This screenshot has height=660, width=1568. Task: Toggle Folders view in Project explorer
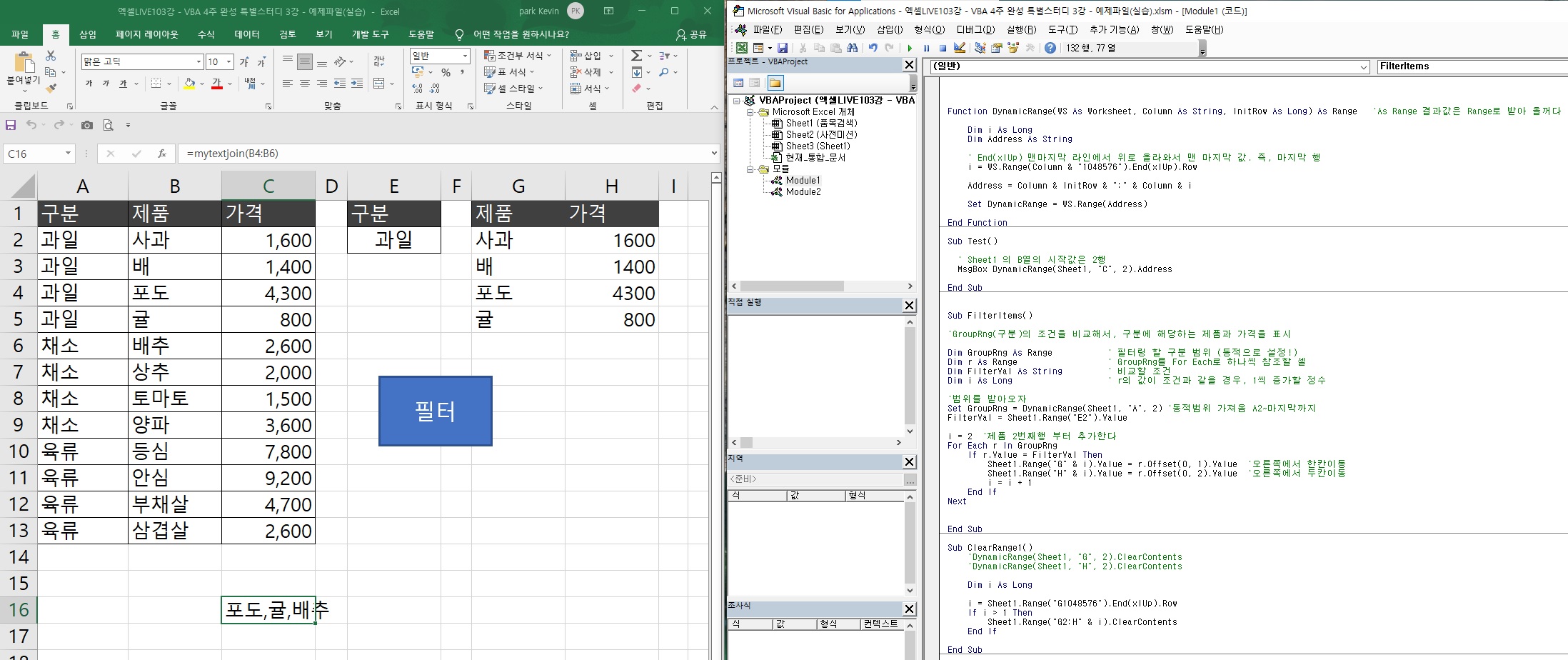tap(775, 83)
